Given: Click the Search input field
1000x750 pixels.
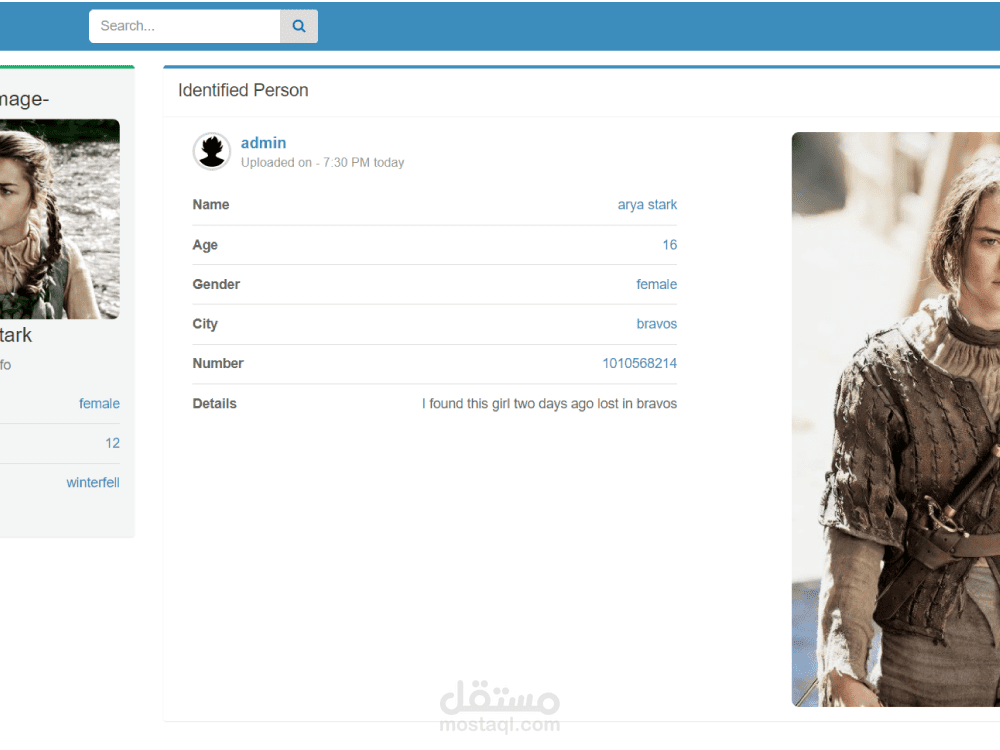Looking at the screenshot, I should pos(185,26).
